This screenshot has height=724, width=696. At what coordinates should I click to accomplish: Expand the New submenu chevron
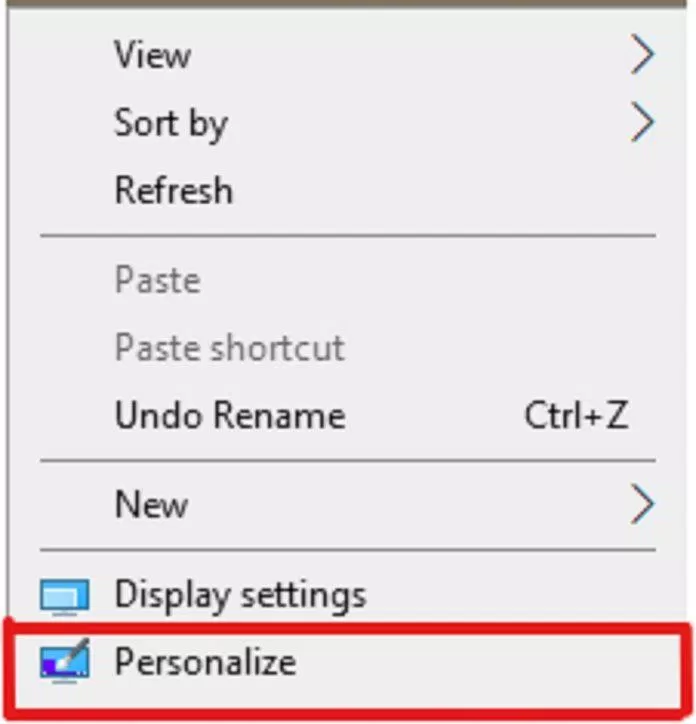643,504
